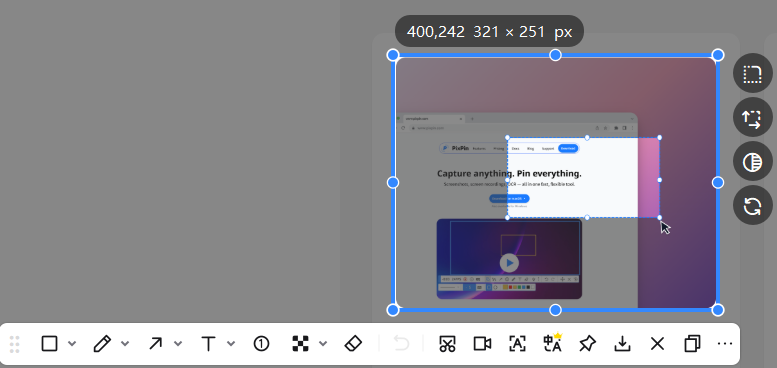Open the more options ellipsis menu
777x368 pixels.
click(x=724, y=343)
